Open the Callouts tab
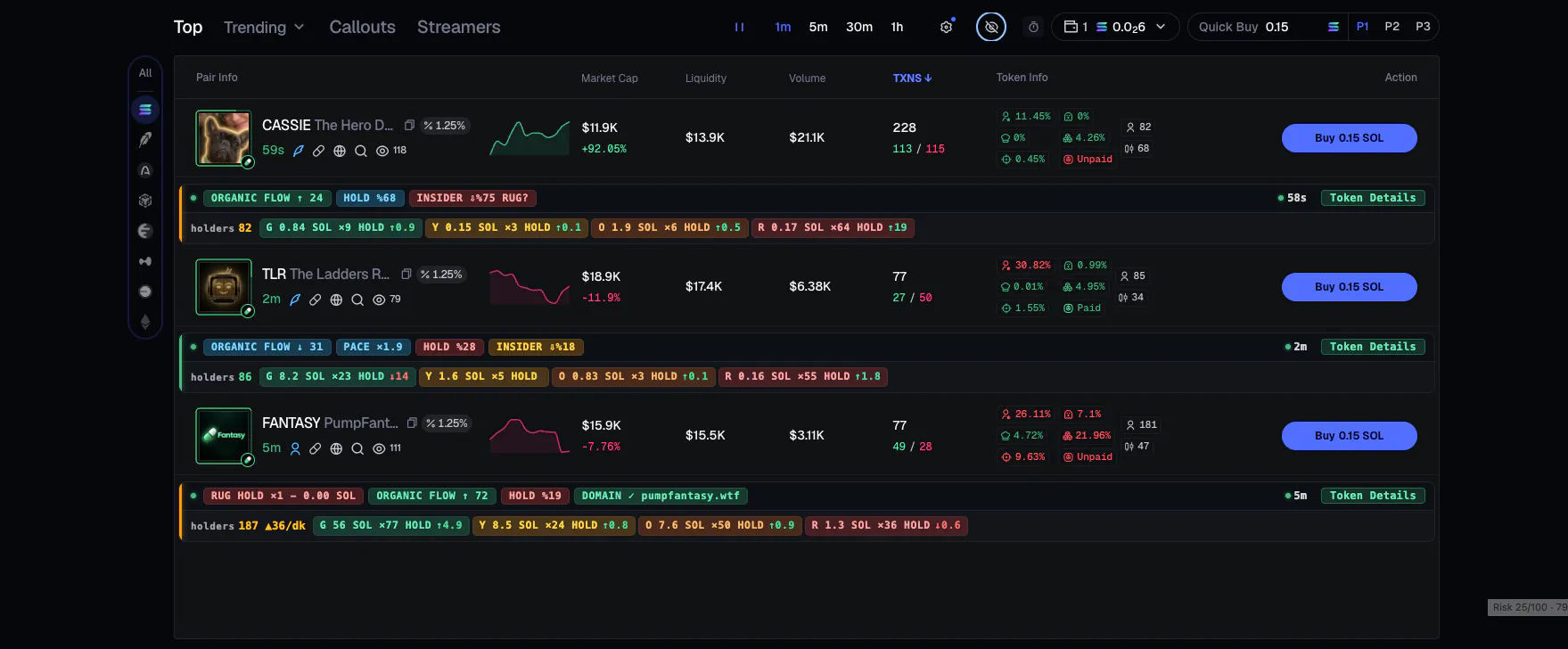 pos(362,28)
